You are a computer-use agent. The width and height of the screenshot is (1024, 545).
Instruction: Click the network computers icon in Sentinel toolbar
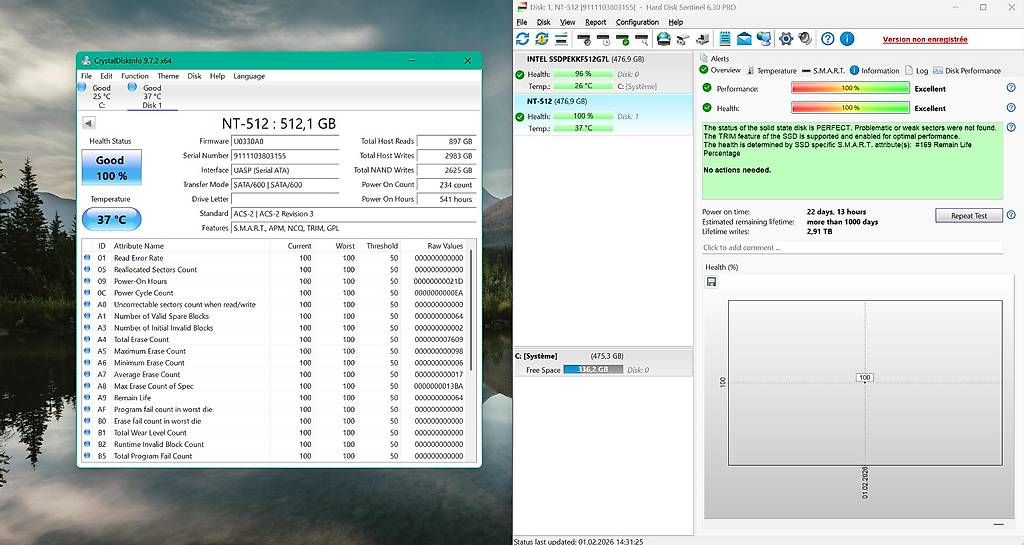point(764,39)
